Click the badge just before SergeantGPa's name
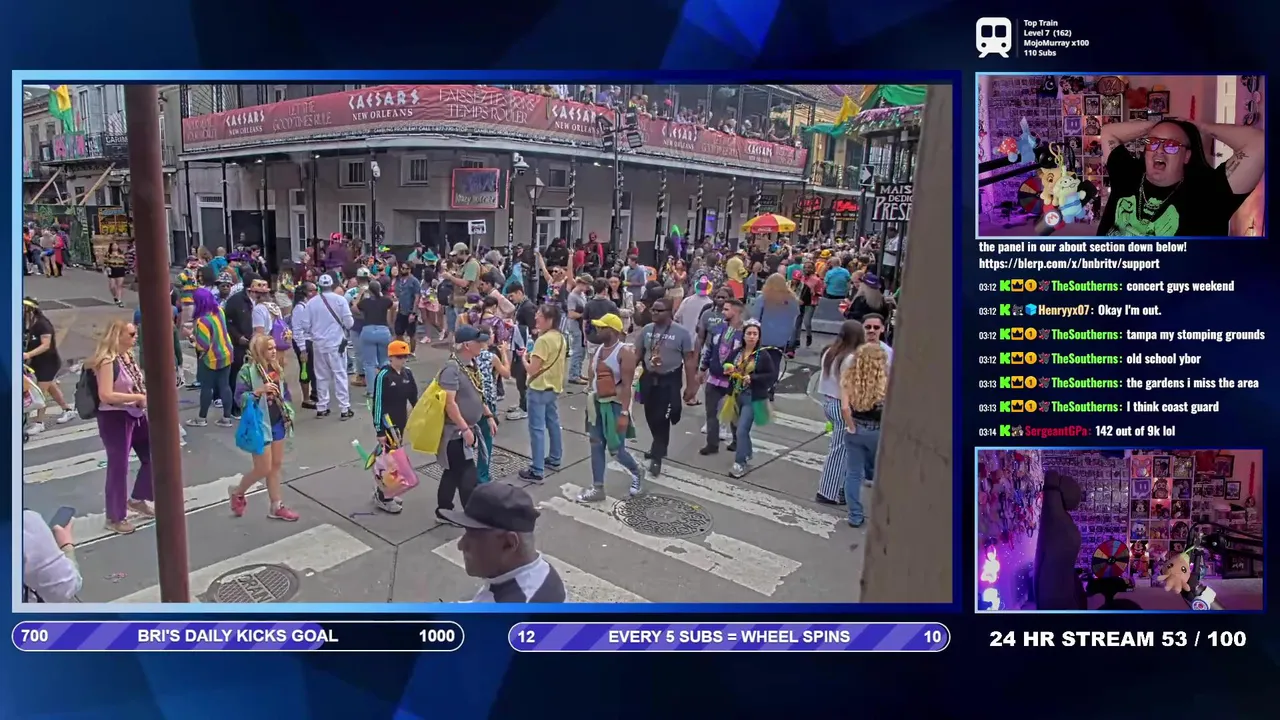This screenshot has height=720, width=1280. point(1018,431)
